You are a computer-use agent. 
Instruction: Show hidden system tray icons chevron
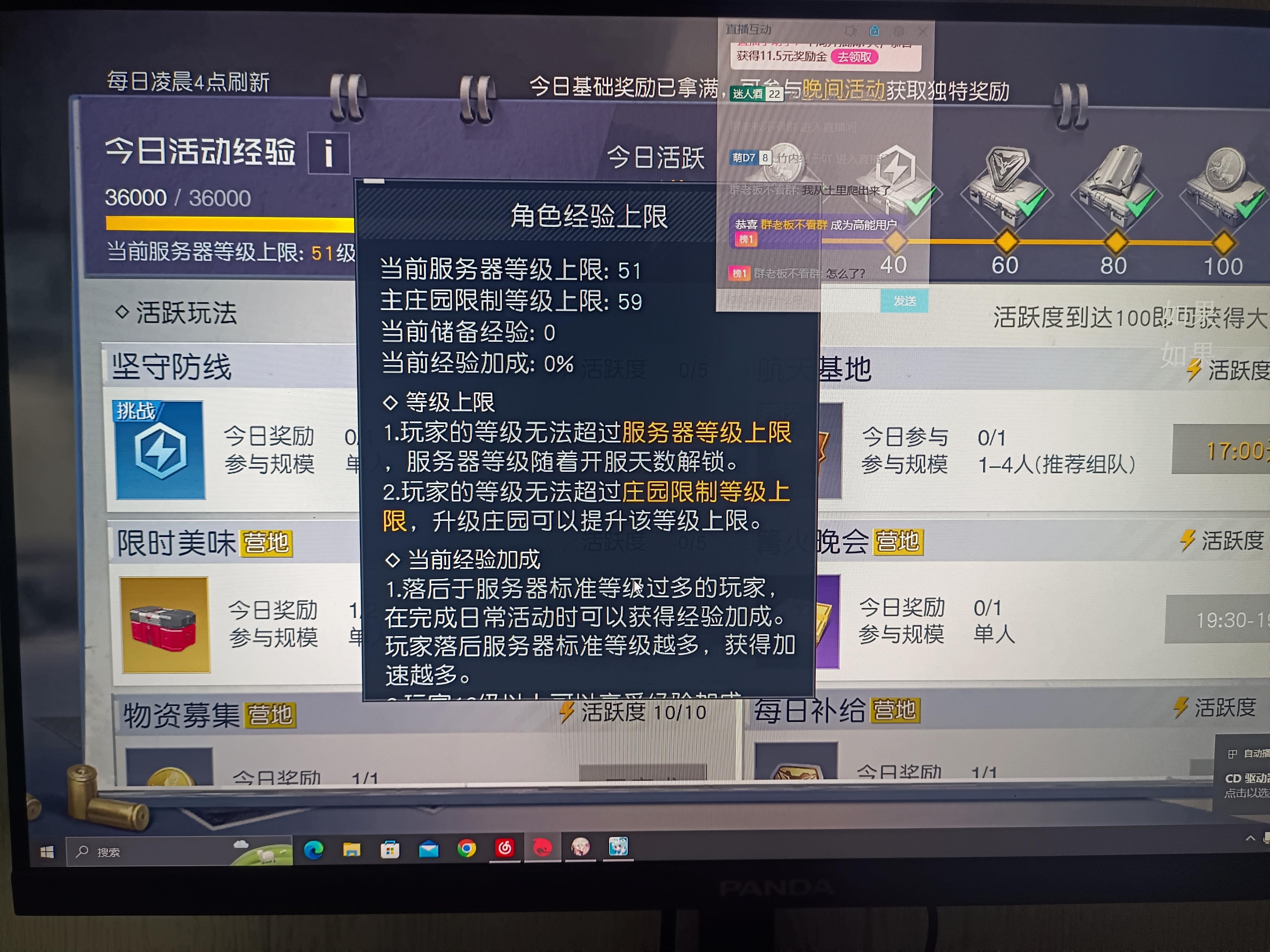1250,839
